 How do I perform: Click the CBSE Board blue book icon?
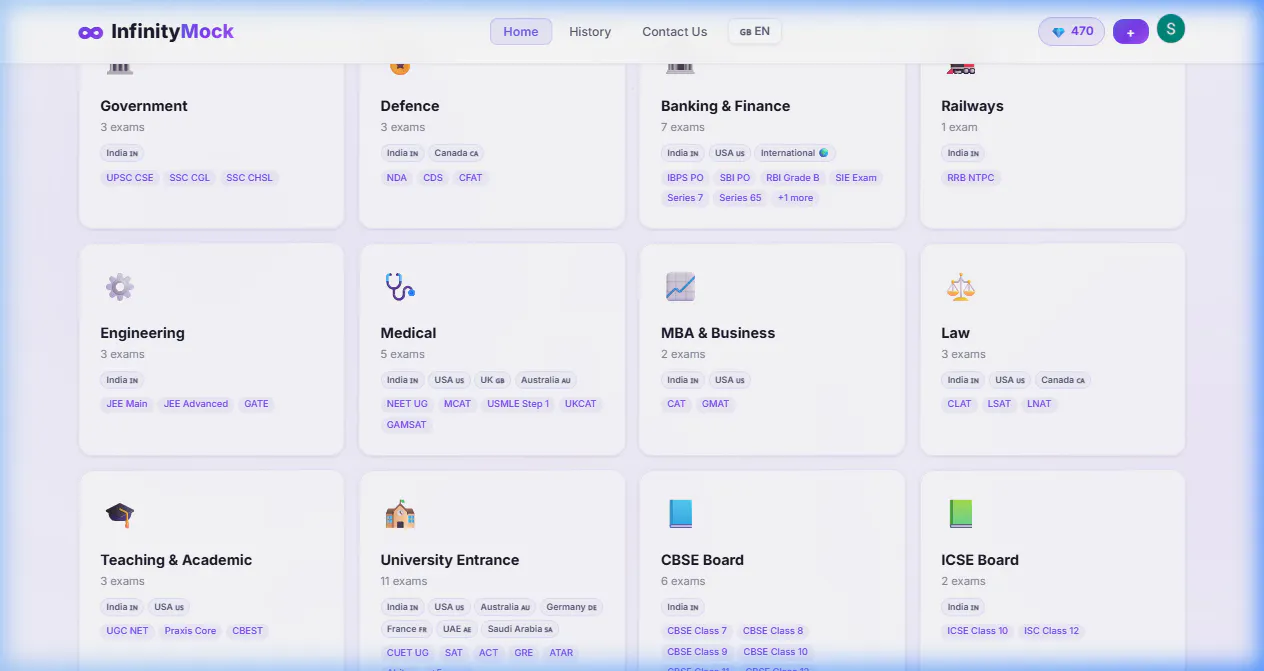click(680, 514)
